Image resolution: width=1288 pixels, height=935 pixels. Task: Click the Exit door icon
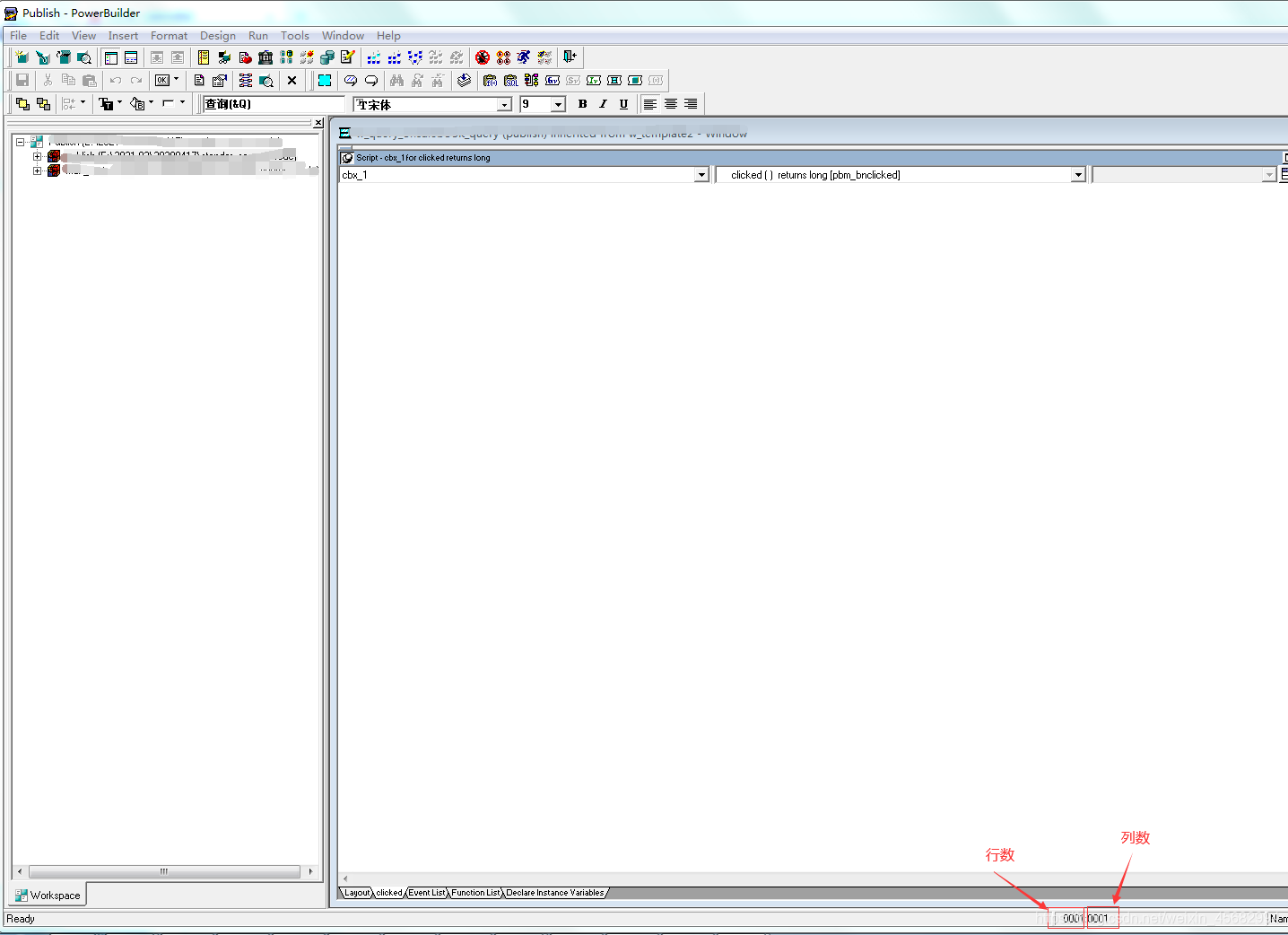point(570,57)
